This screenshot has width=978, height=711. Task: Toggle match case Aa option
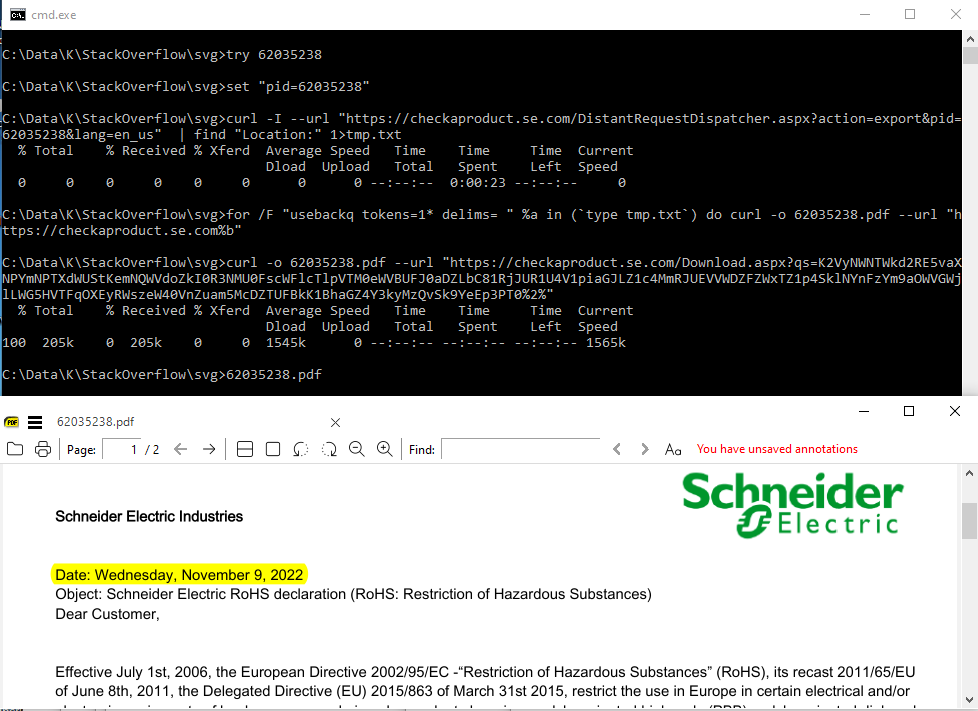(x=673, y=450)
